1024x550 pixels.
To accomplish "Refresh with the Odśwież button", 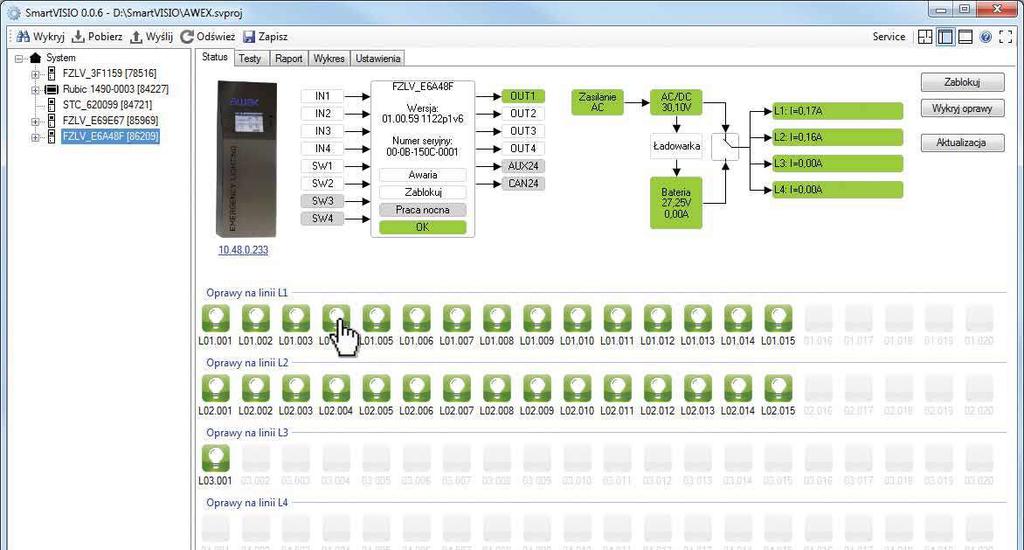I will tap(208, 37).
